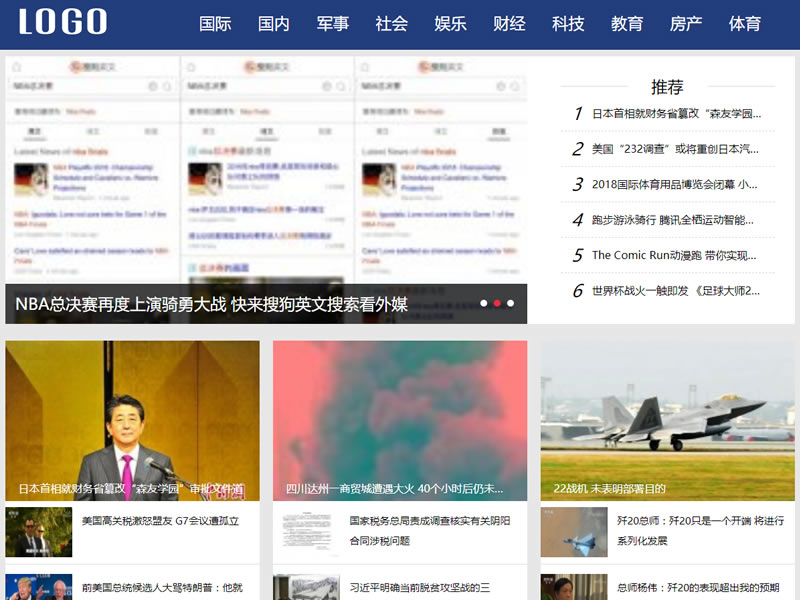Open thumbnail beside 美国高关税激怒盟友 article
Viewport: 800px width, 600px height.
39,532
